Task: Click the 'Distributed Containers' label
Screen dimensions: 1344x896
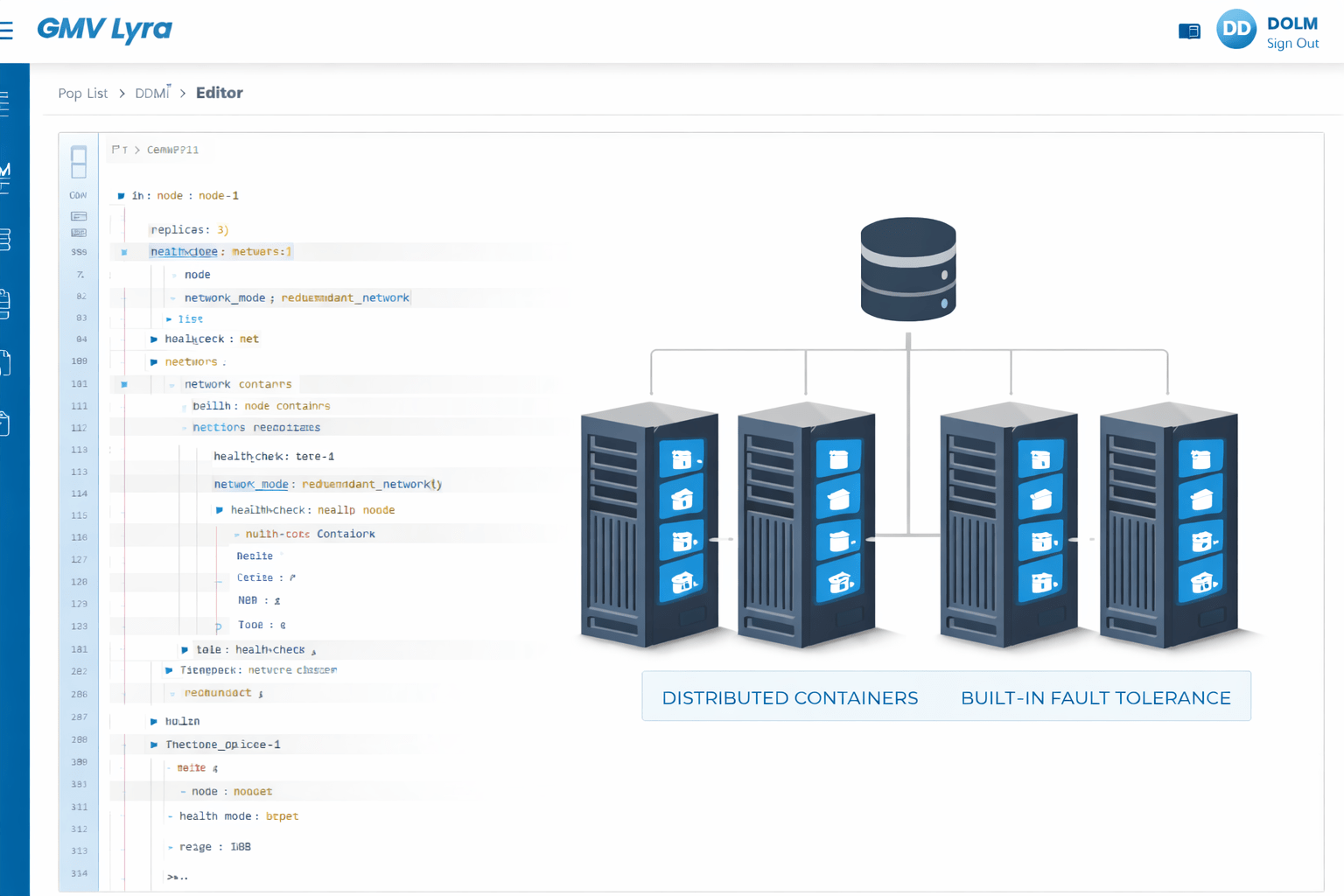Action: coord(789,697)
